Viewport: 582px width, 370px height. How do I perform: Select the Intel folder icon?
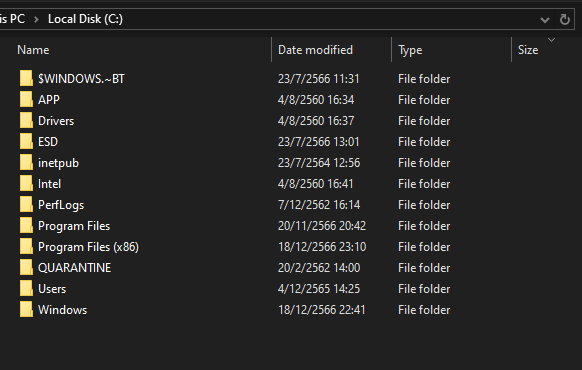[26, 184]
